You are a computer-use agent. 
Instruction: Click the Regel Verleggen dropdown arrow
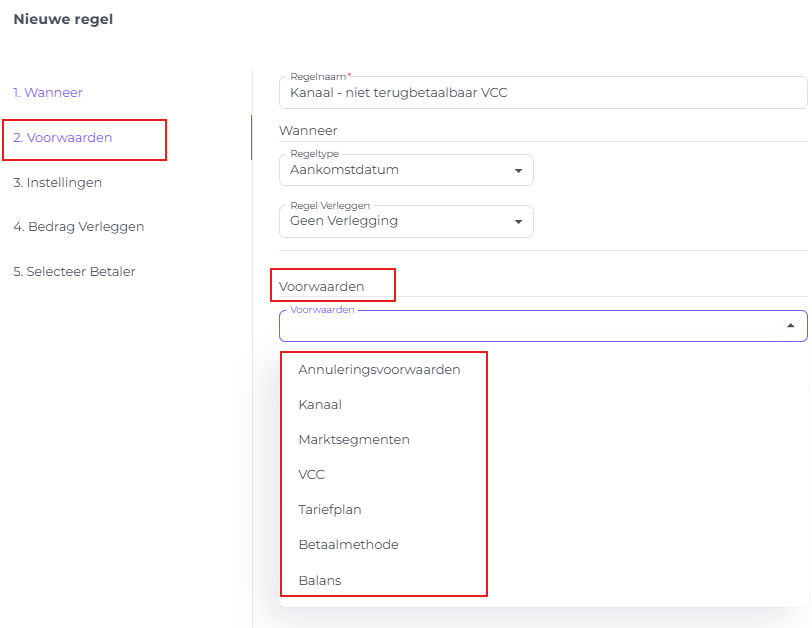[518, 222]
